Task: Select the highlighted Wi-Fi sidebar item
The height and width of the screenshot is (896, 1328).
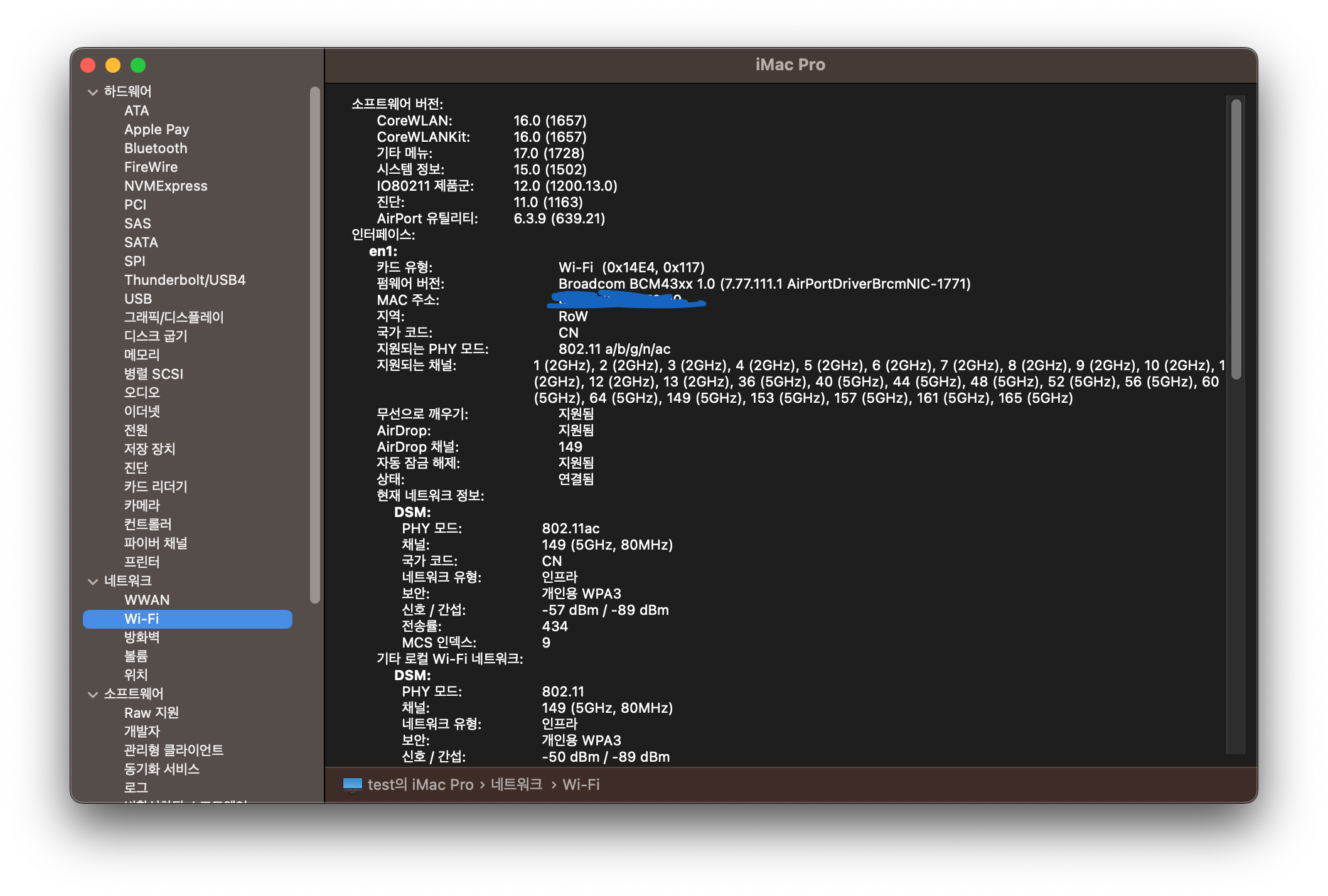Action: pyautogui.click(x=188, y=619)
